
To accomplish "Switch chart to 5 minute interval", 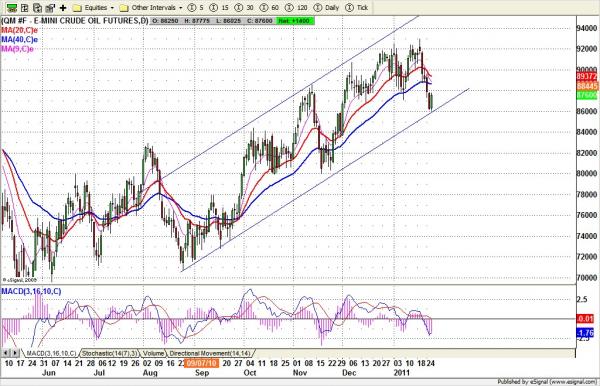I will coord(196,8).
